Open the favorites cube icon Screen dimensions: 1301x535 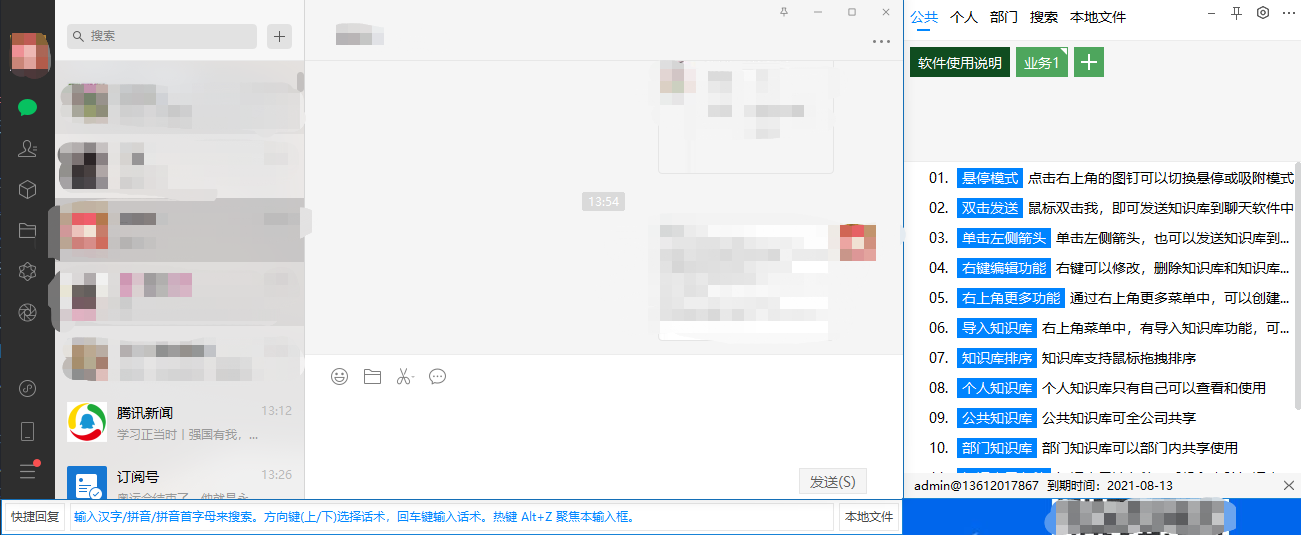pyautogui.click(x=27, y=189)
